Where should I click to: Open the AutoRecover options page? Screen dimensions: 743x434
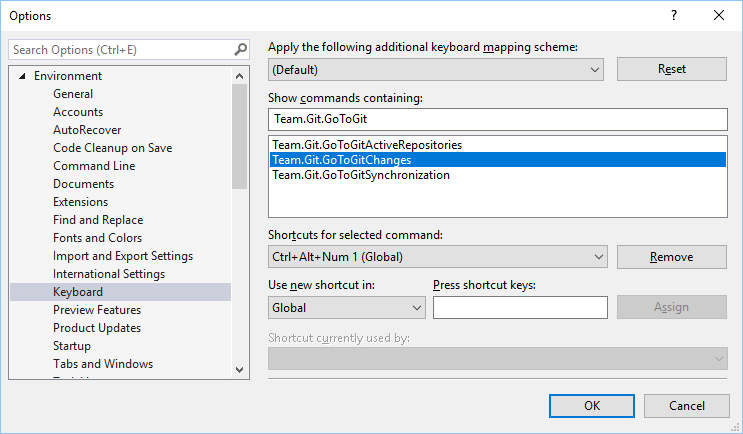tap(87, 130)
